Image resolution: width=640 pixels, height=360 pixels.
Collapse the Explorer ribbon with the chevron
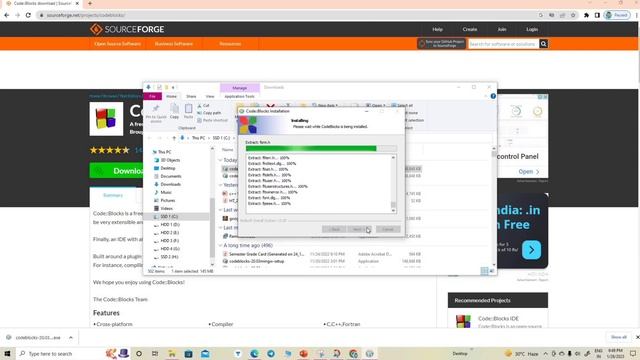point(486,96)
